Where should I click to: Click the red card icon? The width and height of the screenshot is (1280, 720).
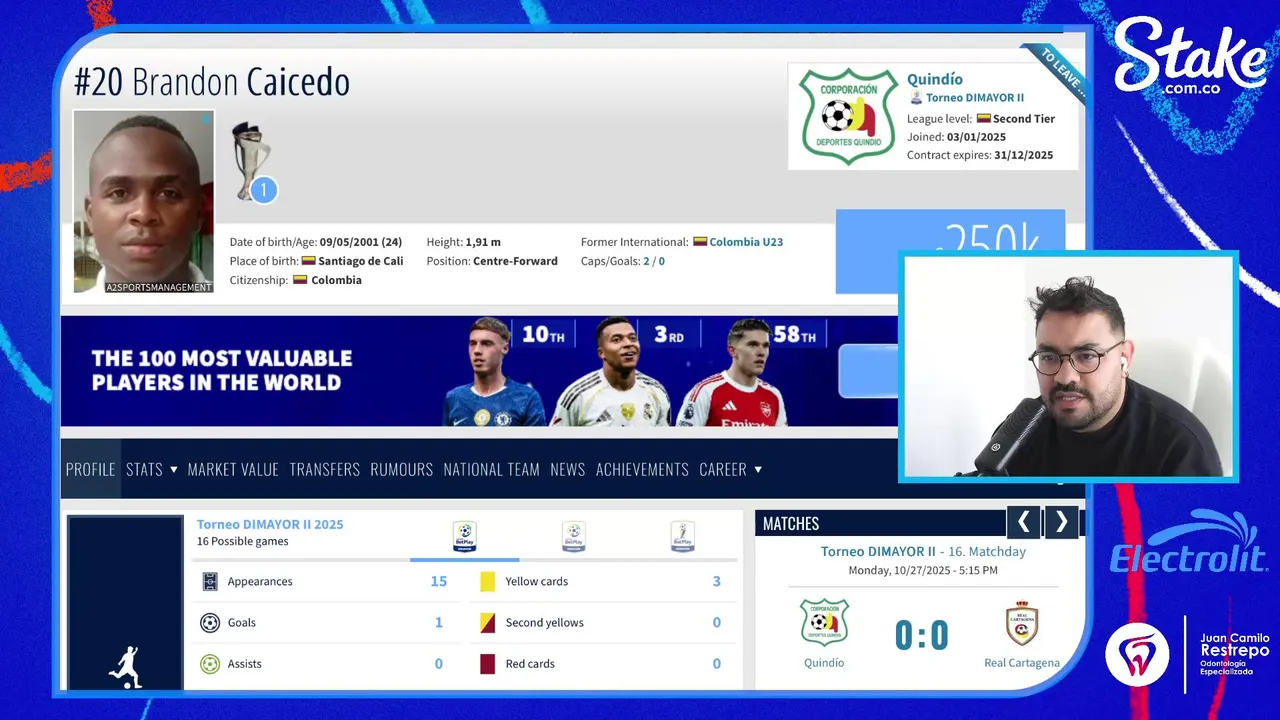click(x=487, y=663)
